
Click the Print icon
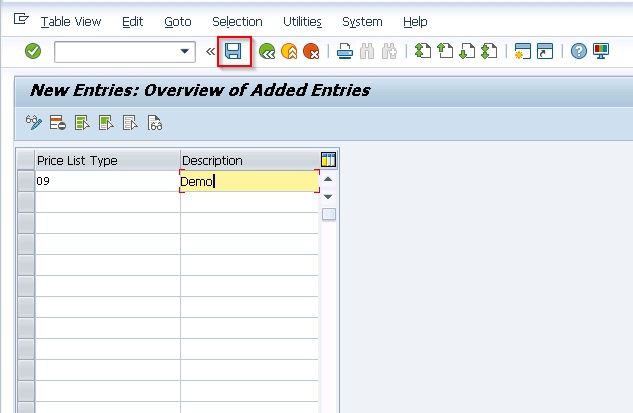[x=345, y=52]
